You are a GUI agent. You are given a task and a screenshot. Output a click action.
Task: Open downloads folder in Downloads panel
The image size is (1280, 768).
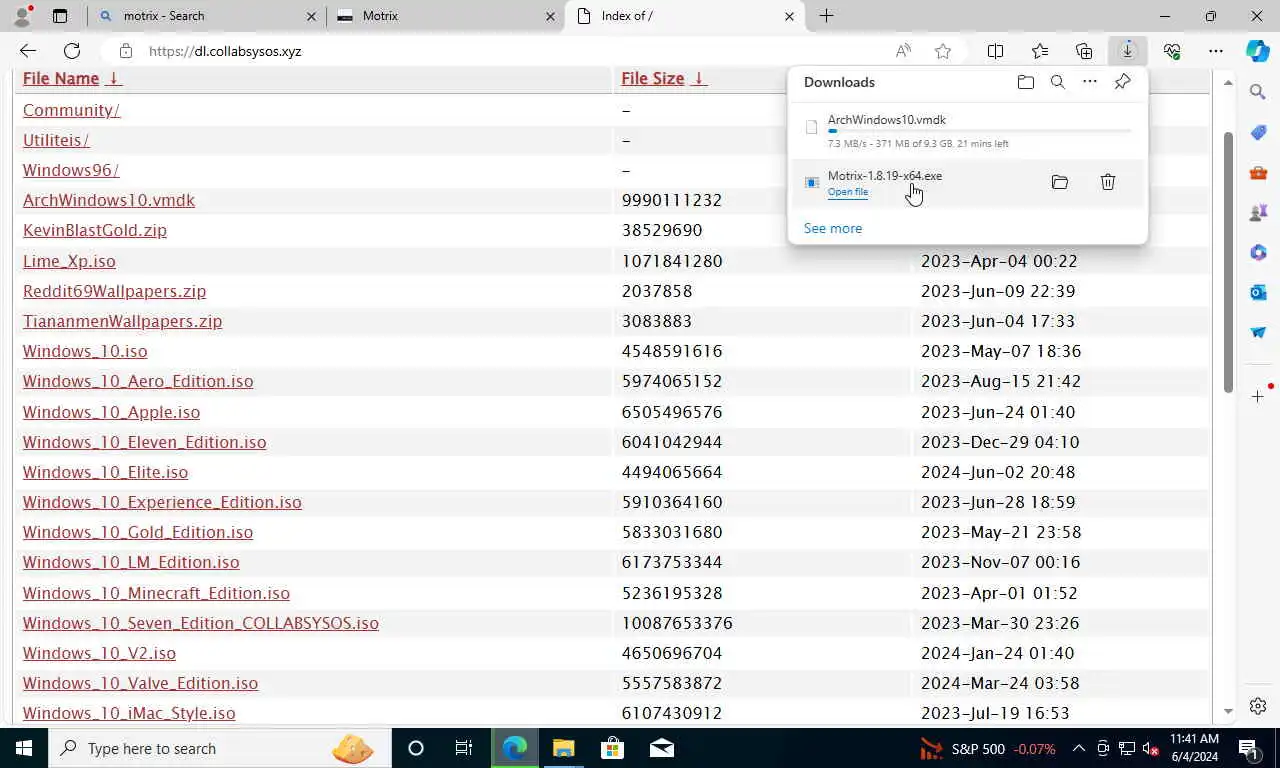(x=1025, y=82)
